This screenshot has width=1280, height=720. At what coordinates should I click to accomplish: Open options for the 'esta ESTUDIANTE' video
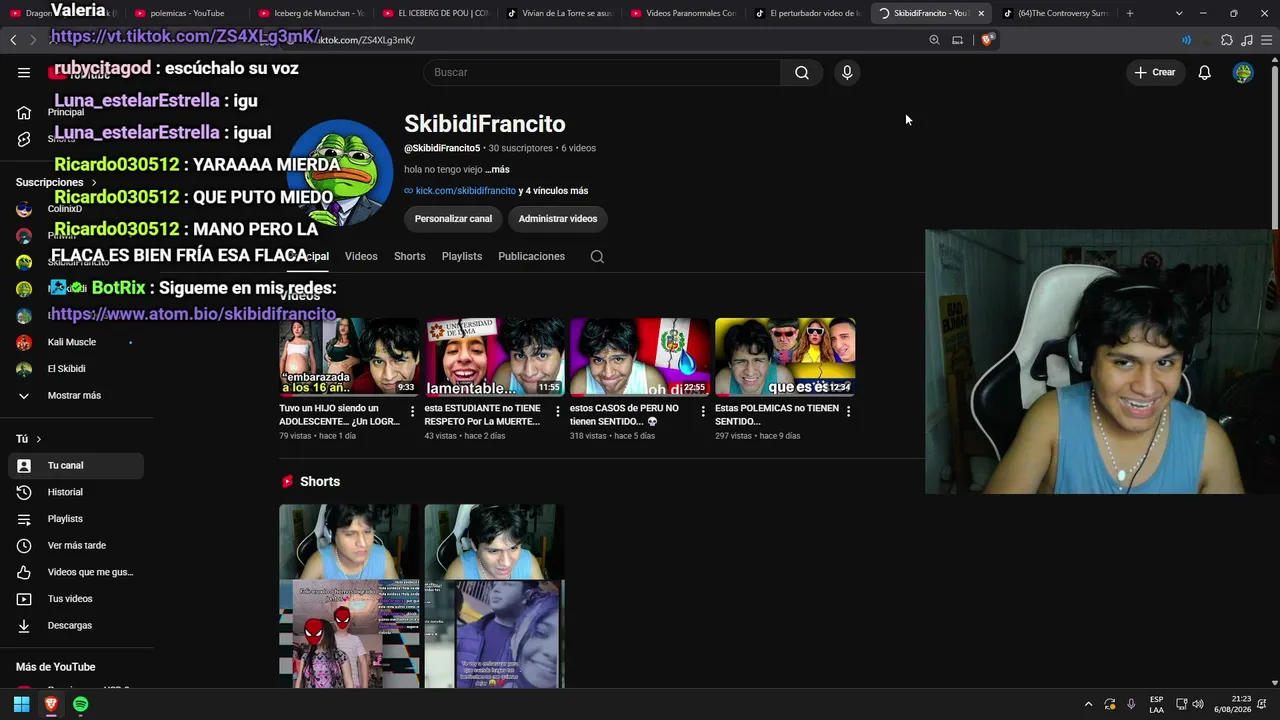click(x=558, y=411)
